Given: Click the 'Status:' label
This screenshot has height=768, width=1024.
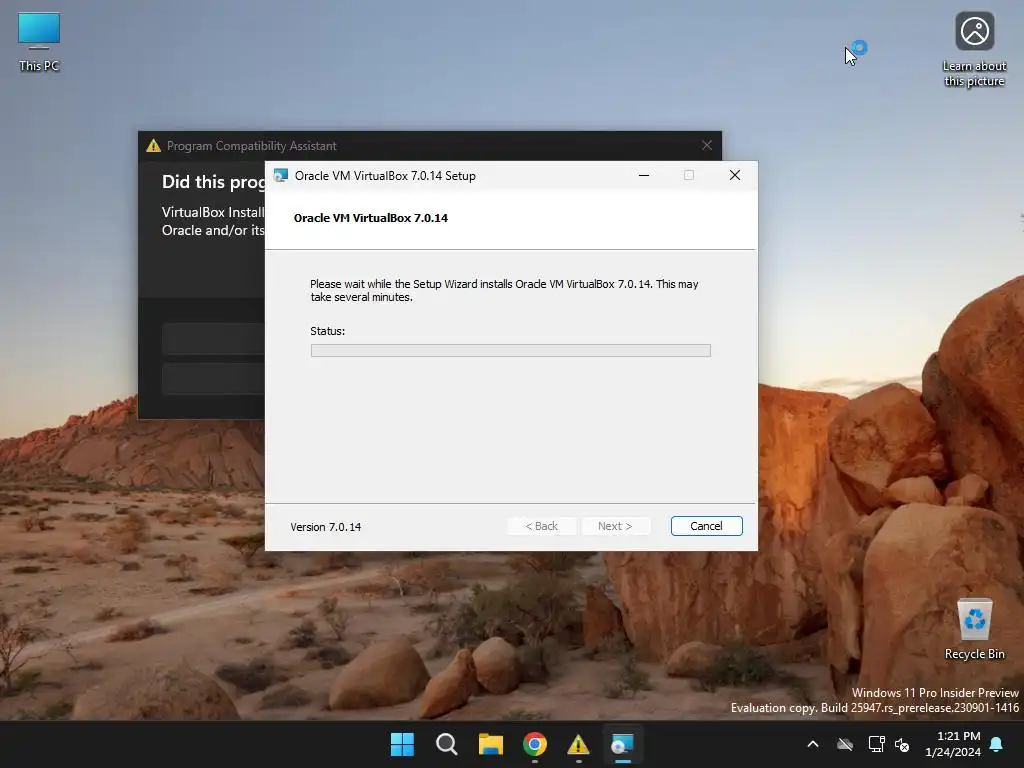Looking at the screenshot, I should tap(327, 331).
